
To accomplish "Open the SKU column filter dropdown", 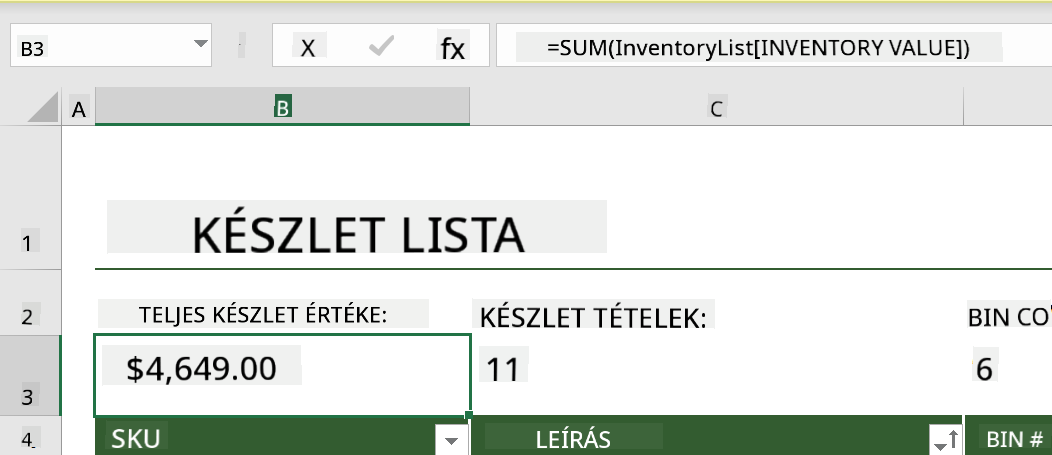I will tap(452, 440).
